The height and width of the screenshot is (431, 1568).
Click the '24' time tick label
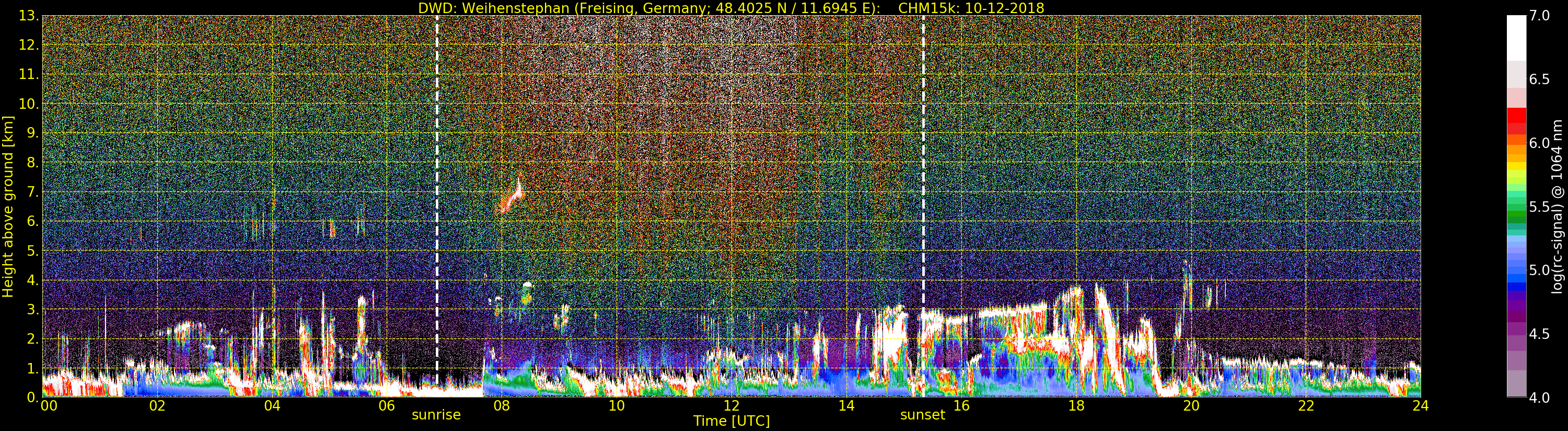[1421, 406]
